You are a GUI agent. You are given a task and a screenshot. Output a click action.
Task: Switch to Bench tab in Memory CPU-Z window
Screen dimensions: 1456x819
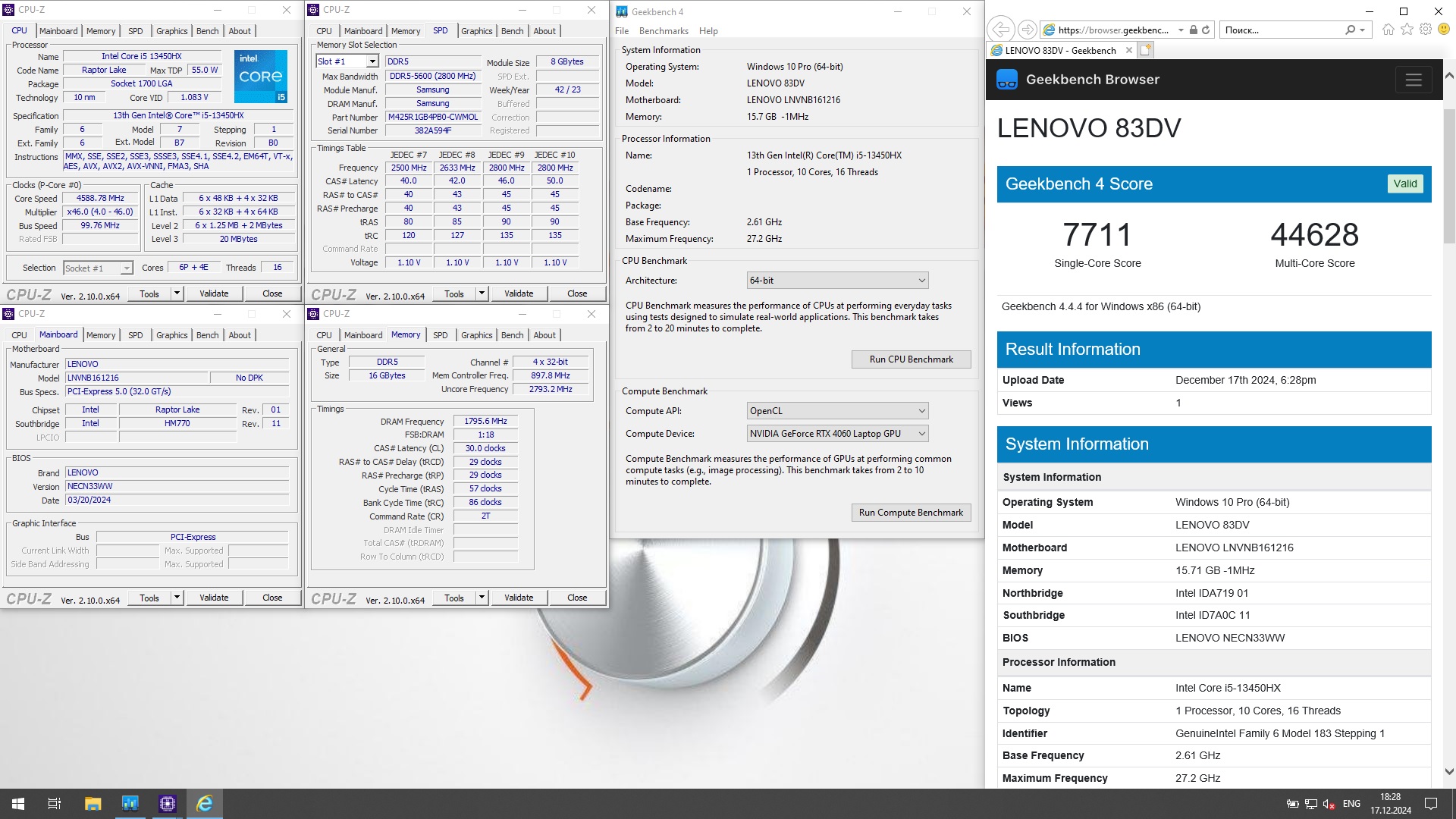pyautogui.click(x=512, y=335)
